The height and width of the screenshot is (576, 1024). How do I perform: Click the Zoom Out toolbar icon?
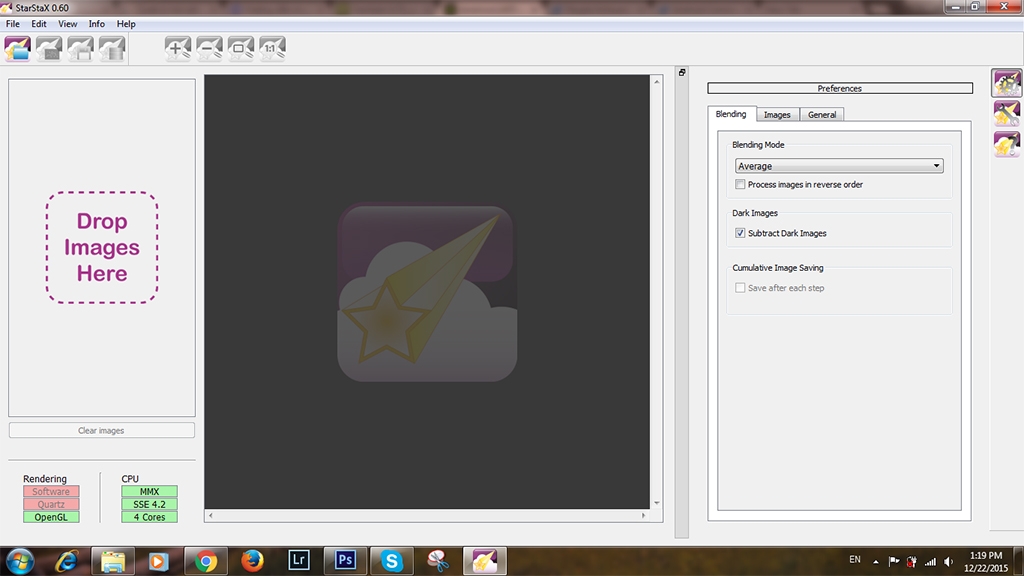[209, 49]
